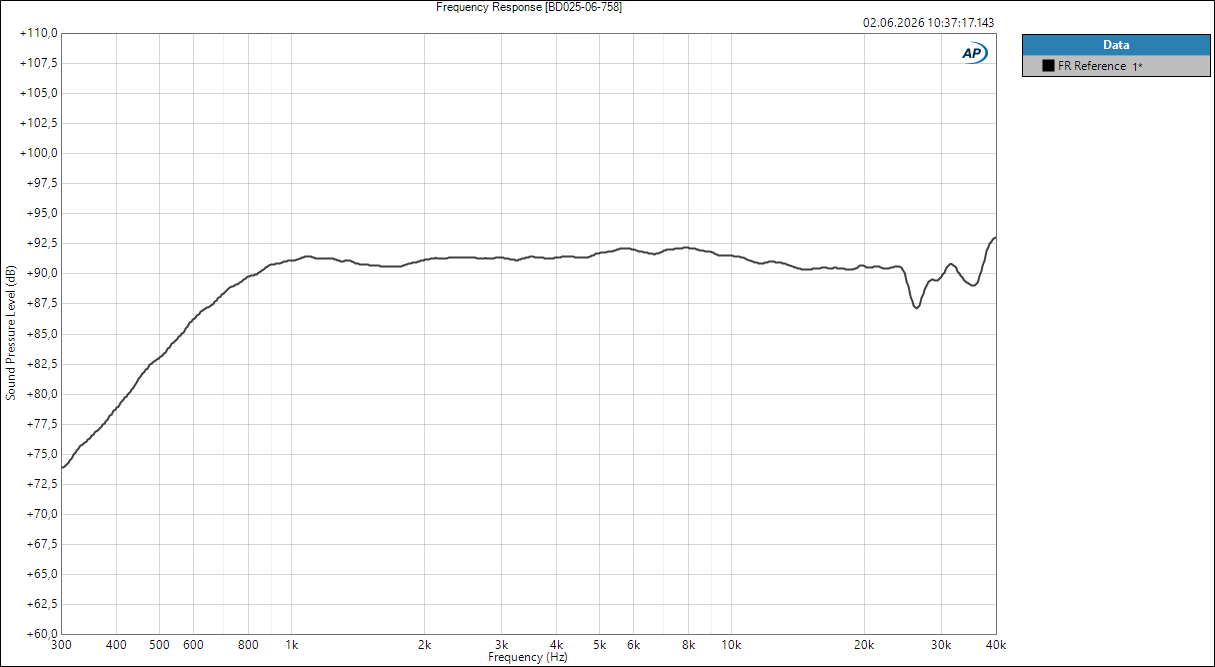Click the 2k X-axis tick label
The width and height of the screenshot is (1215, 667).
point(424,645)
